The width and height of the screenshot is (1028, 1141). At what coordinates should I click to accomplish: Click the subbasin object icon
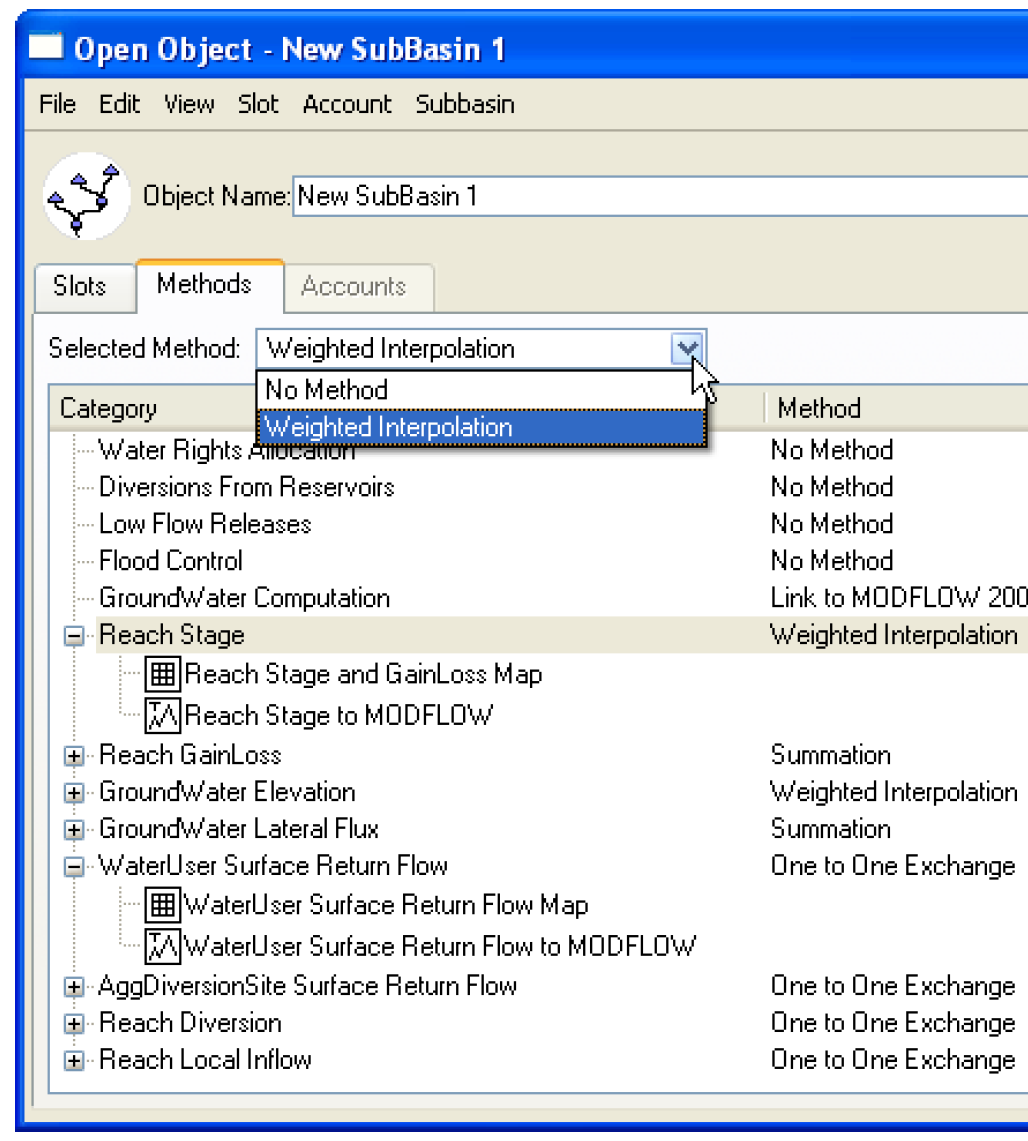[x=87, y=196]
